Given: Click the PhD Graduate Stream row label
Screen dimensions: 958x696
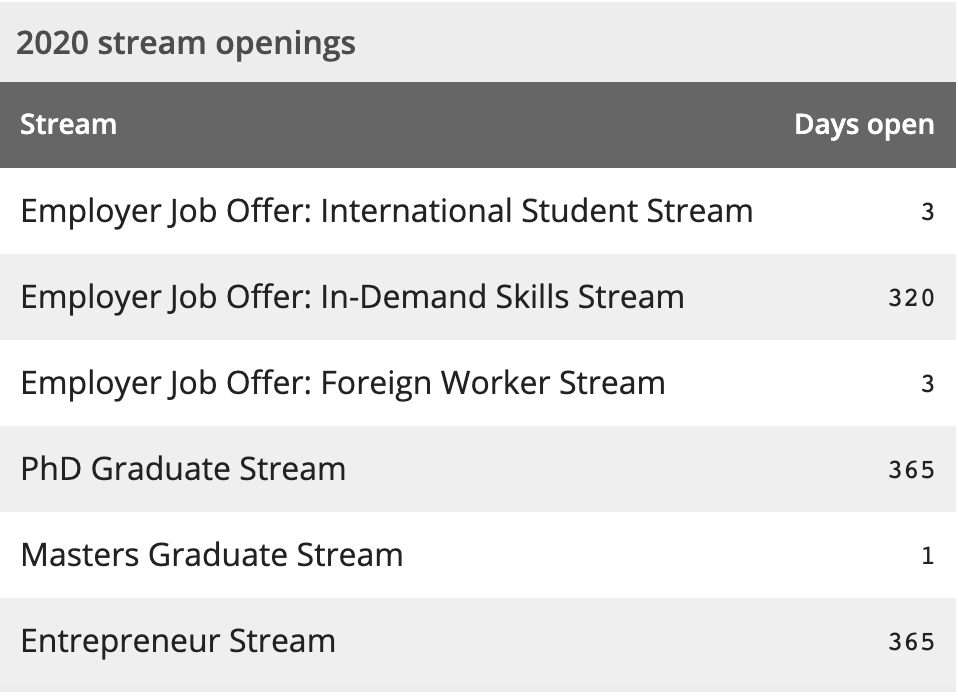Looking at the screenshot, I should pos(183,469).
